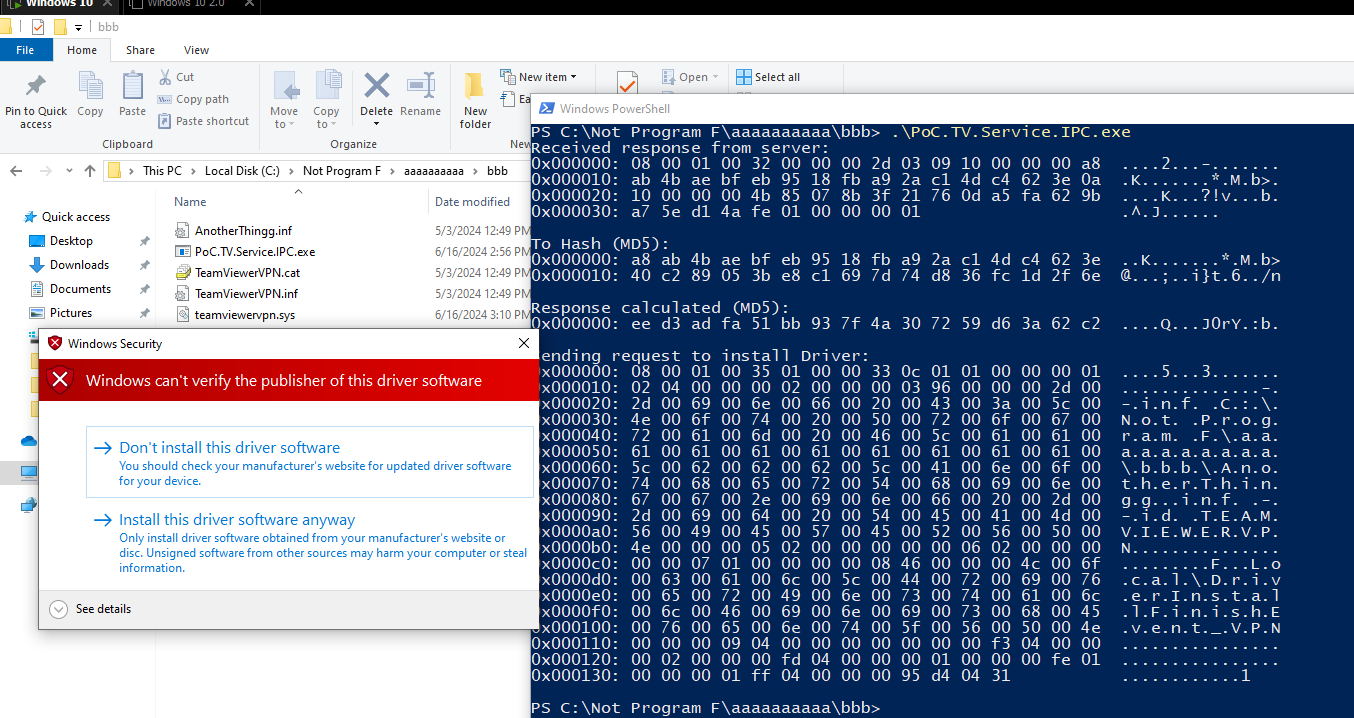Click the quick access toolbar properties checkmark icon
1354x718 pixels.
click(x=39, y=27)
